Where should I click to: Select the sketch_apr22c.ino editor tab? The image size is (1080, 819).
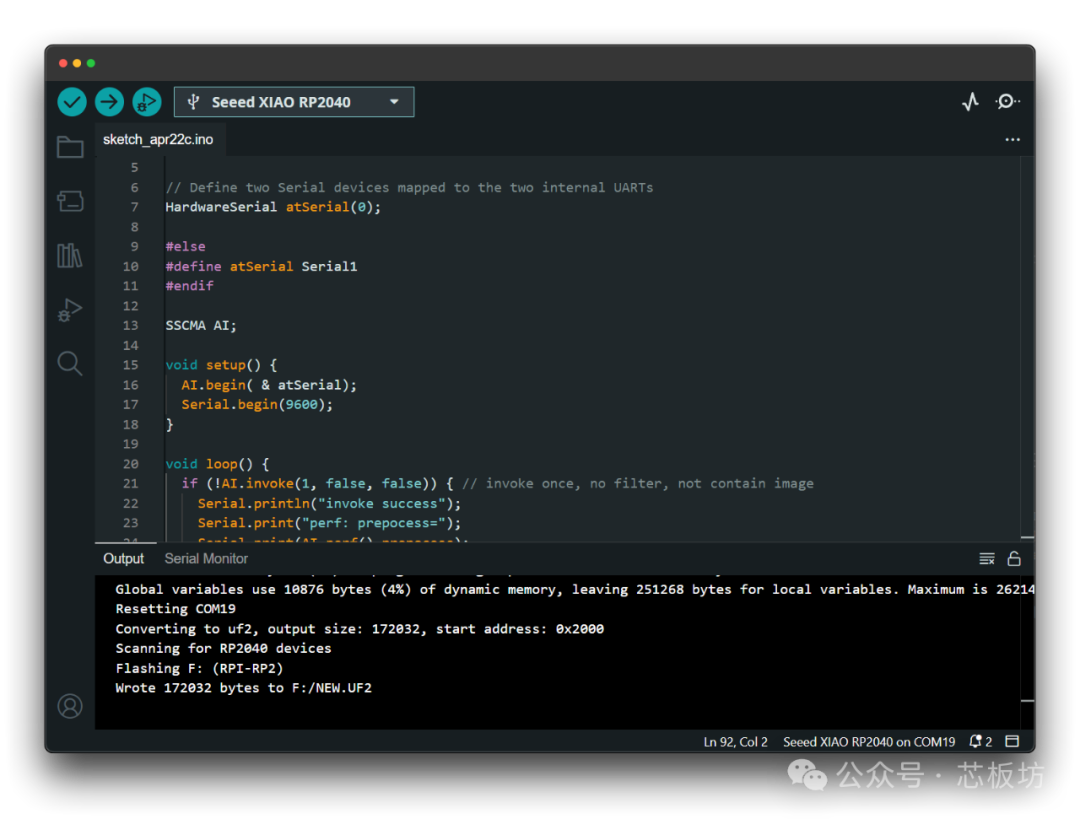pos(158,140)
